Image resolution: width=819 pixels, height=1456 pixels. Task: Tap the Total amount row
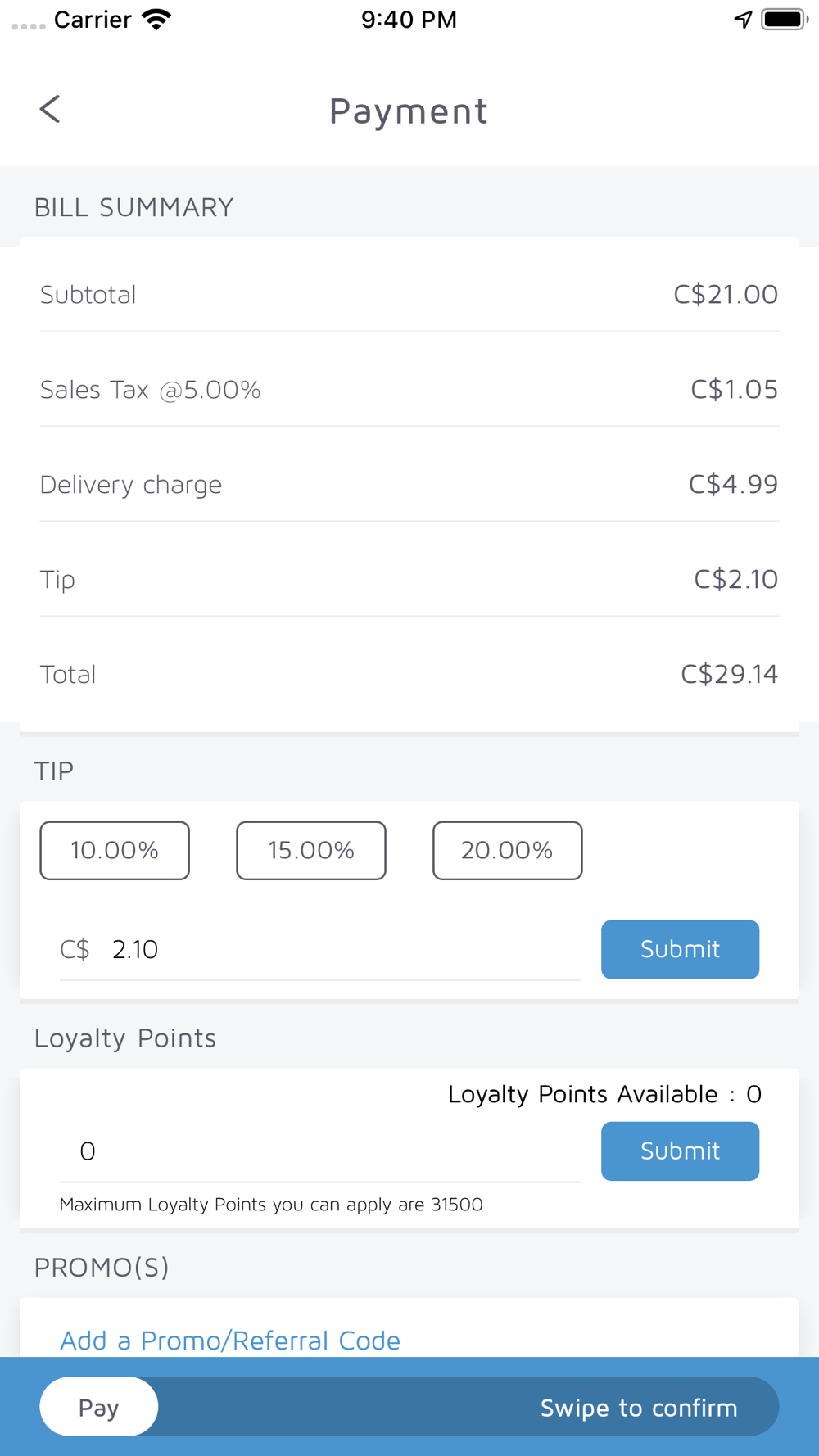[x=409, y=674]
